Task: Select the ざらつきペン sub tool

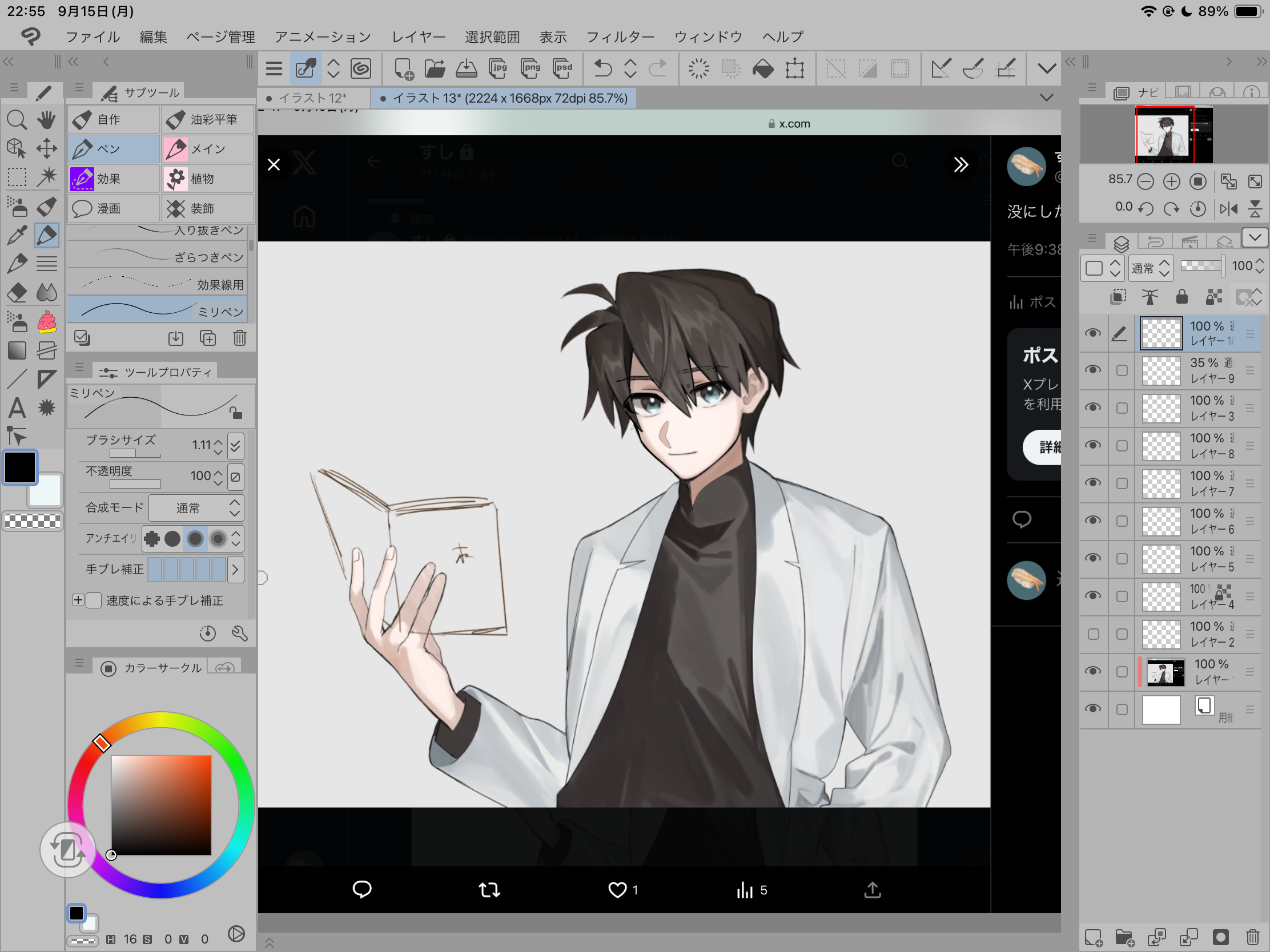Action: coord(158,257)
